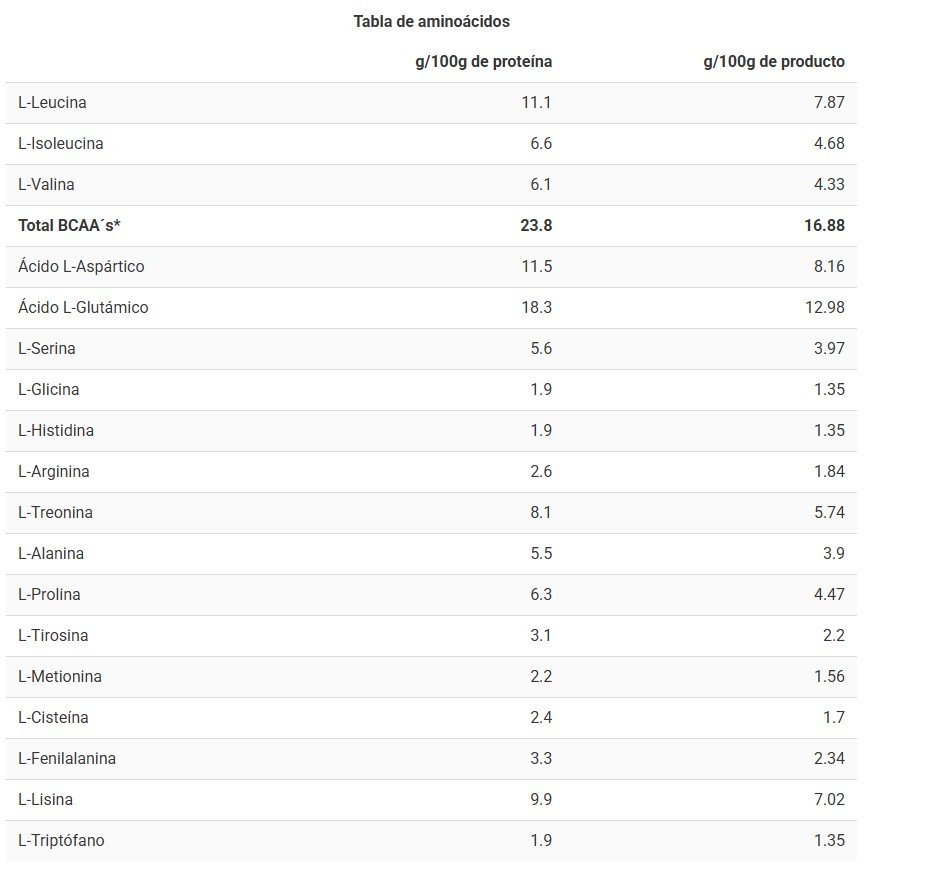Select the L-Valina row name

(x=46, y=185)
